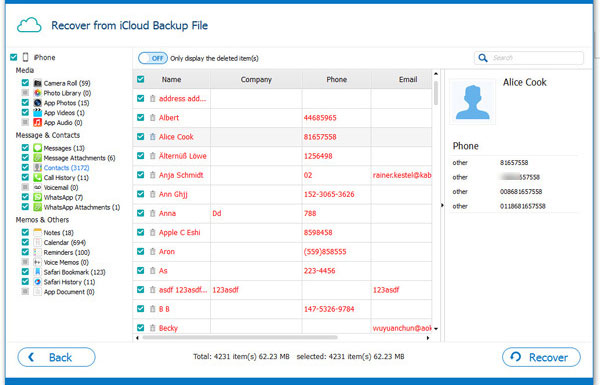The image size is (600, 385).
Task: Click the Reminders icon
Action: [38, 252]
